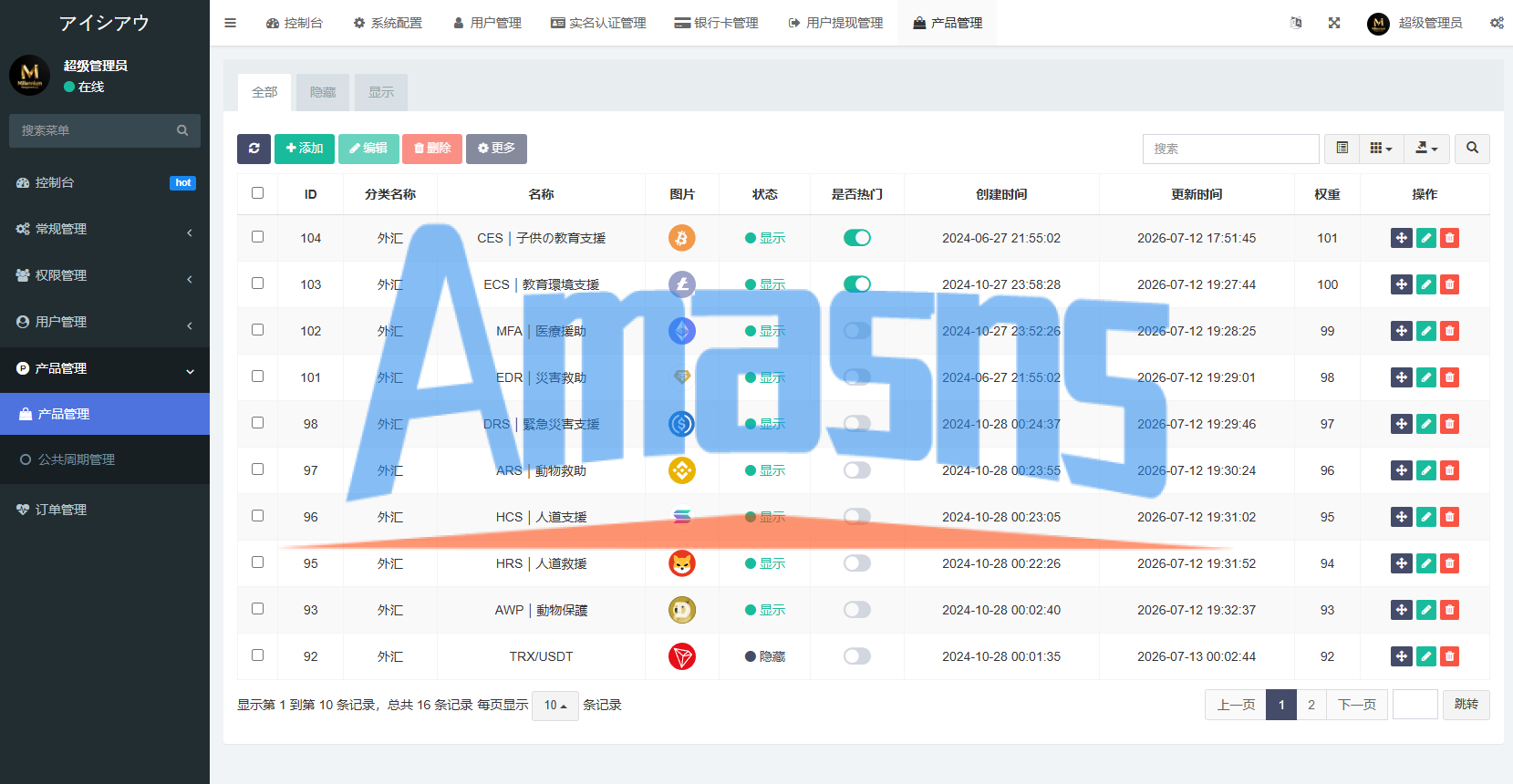Open the per-page size dropdown showing 10

pyautogui.click(x=555, y=706)
